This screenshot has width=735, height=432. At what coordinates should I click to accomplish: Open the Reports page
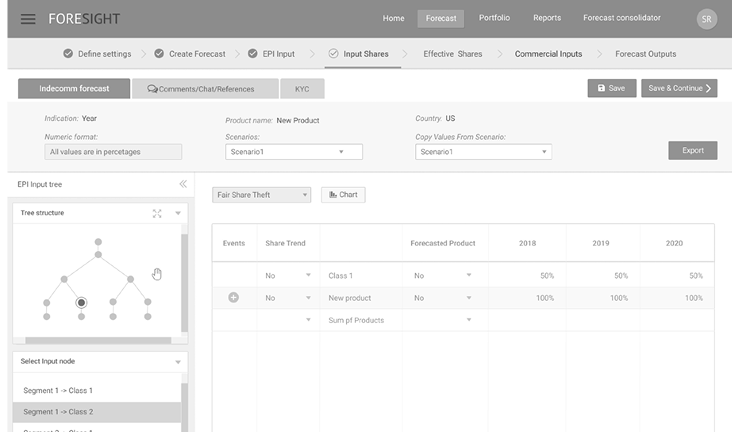(547, 18)
